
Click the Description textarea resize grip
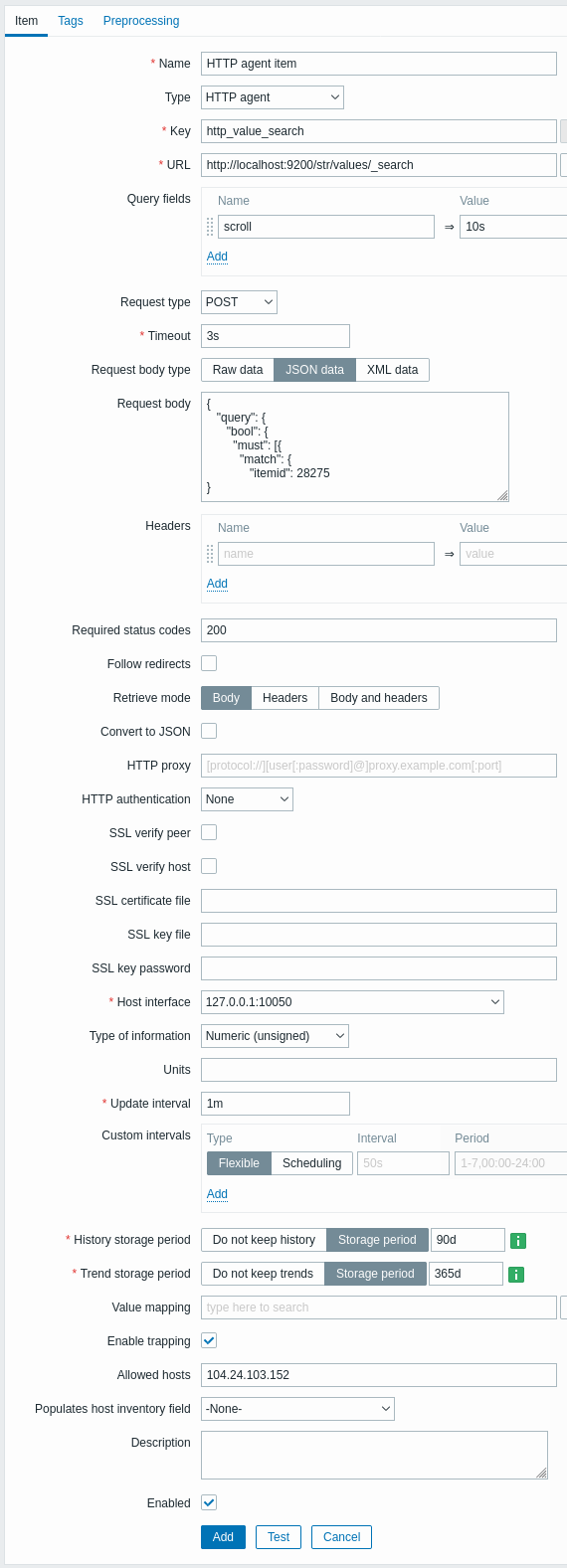pyautogui.click(x=541, y=1473)
